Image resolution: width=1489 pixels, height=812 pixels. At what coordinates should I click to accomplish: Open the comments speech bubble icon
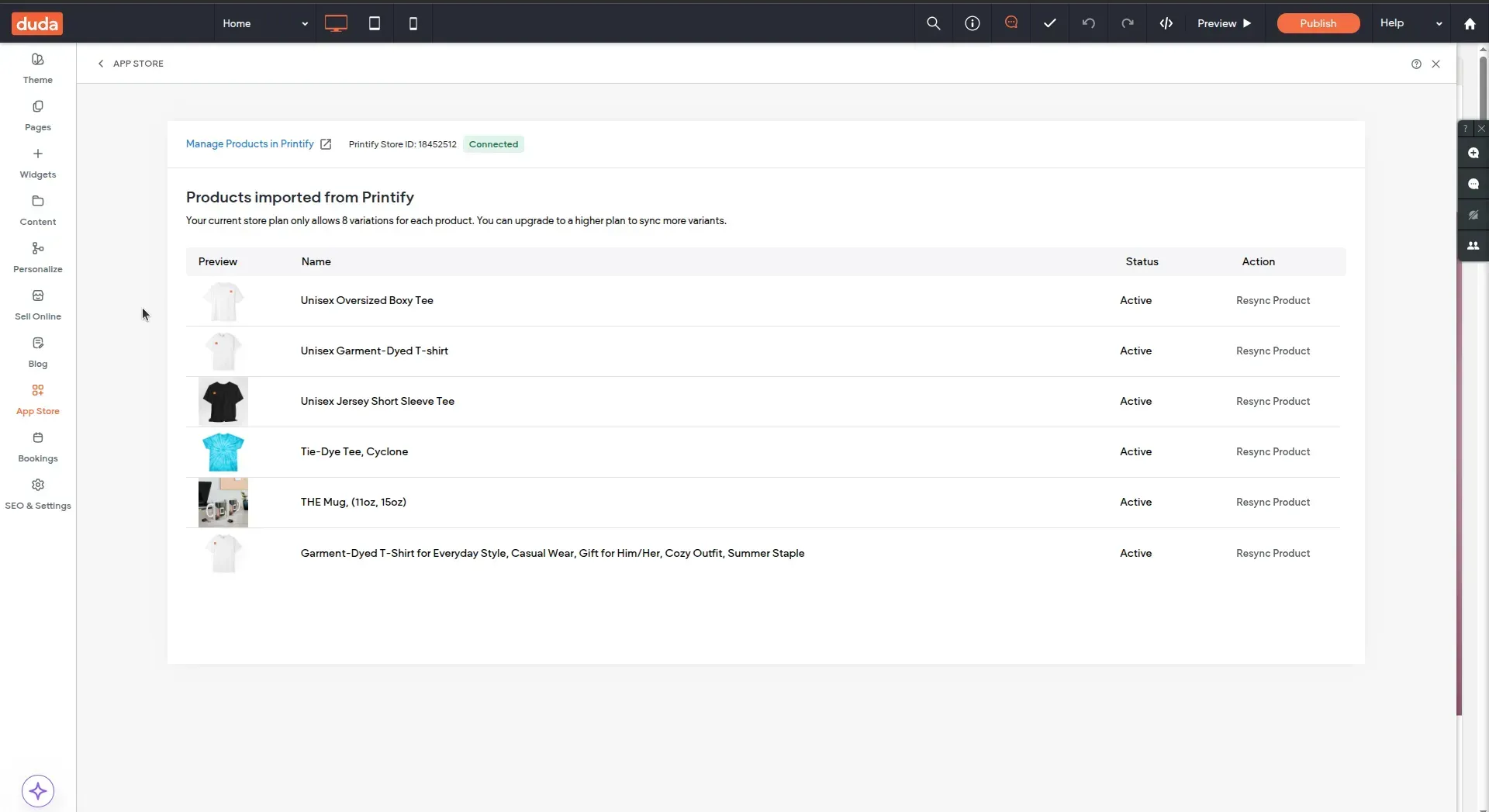(x=1011, y=23)
